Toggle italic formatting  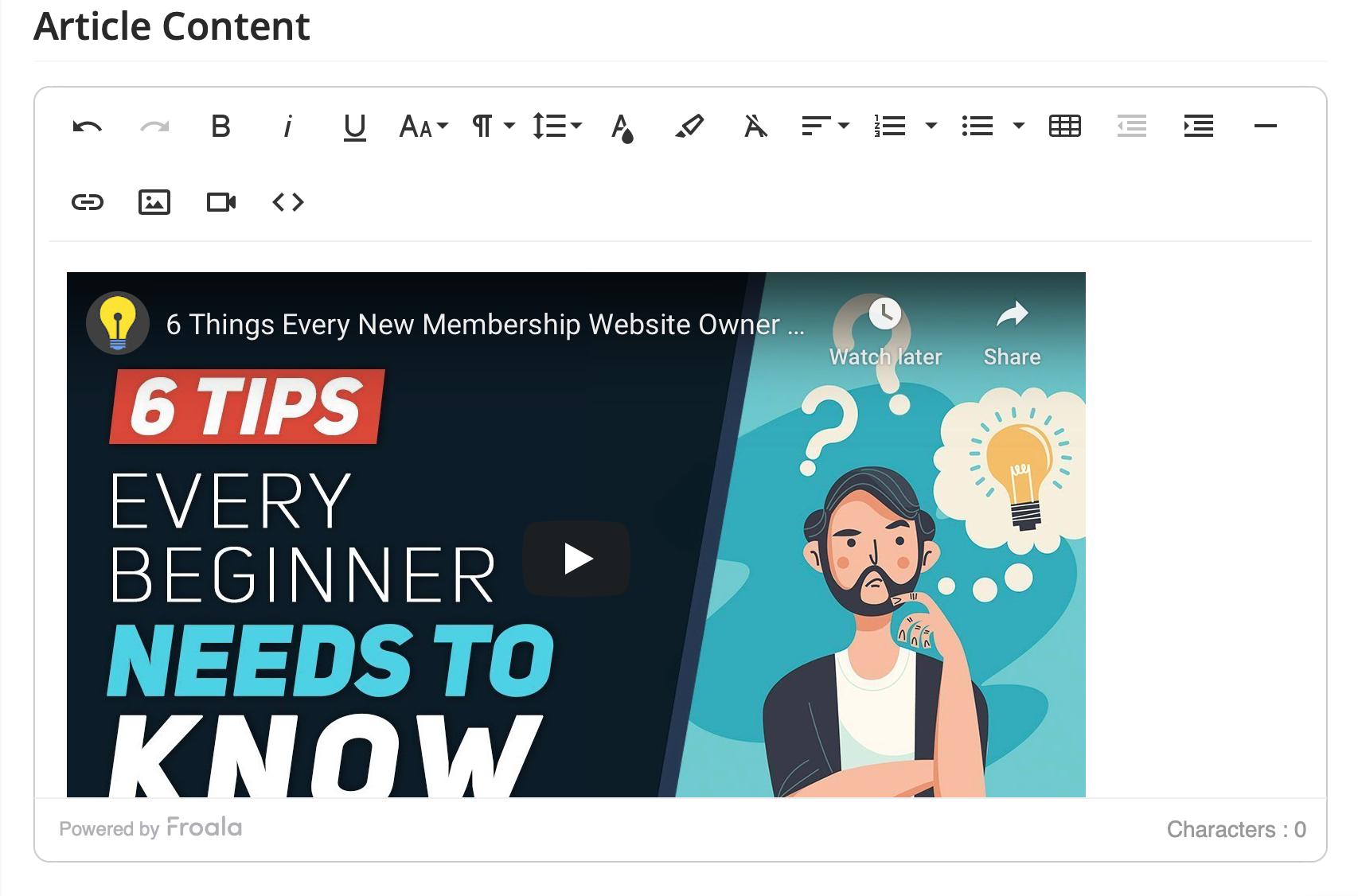pyautogui.click(x=287, y=126)
